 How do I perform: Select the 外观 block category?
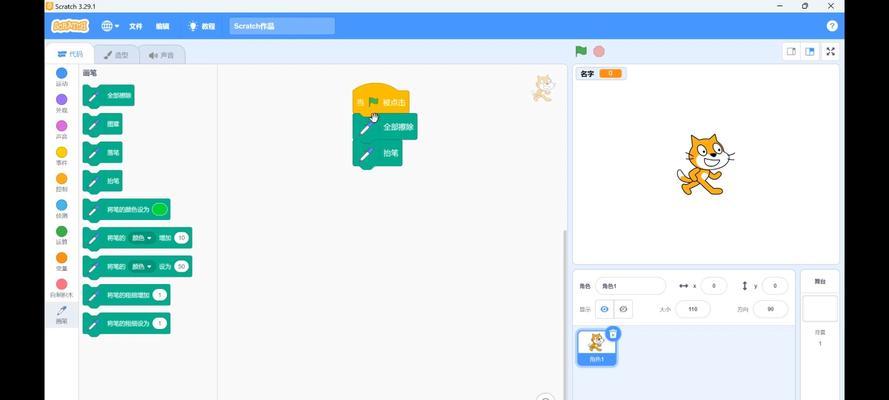tap(61, 104)
